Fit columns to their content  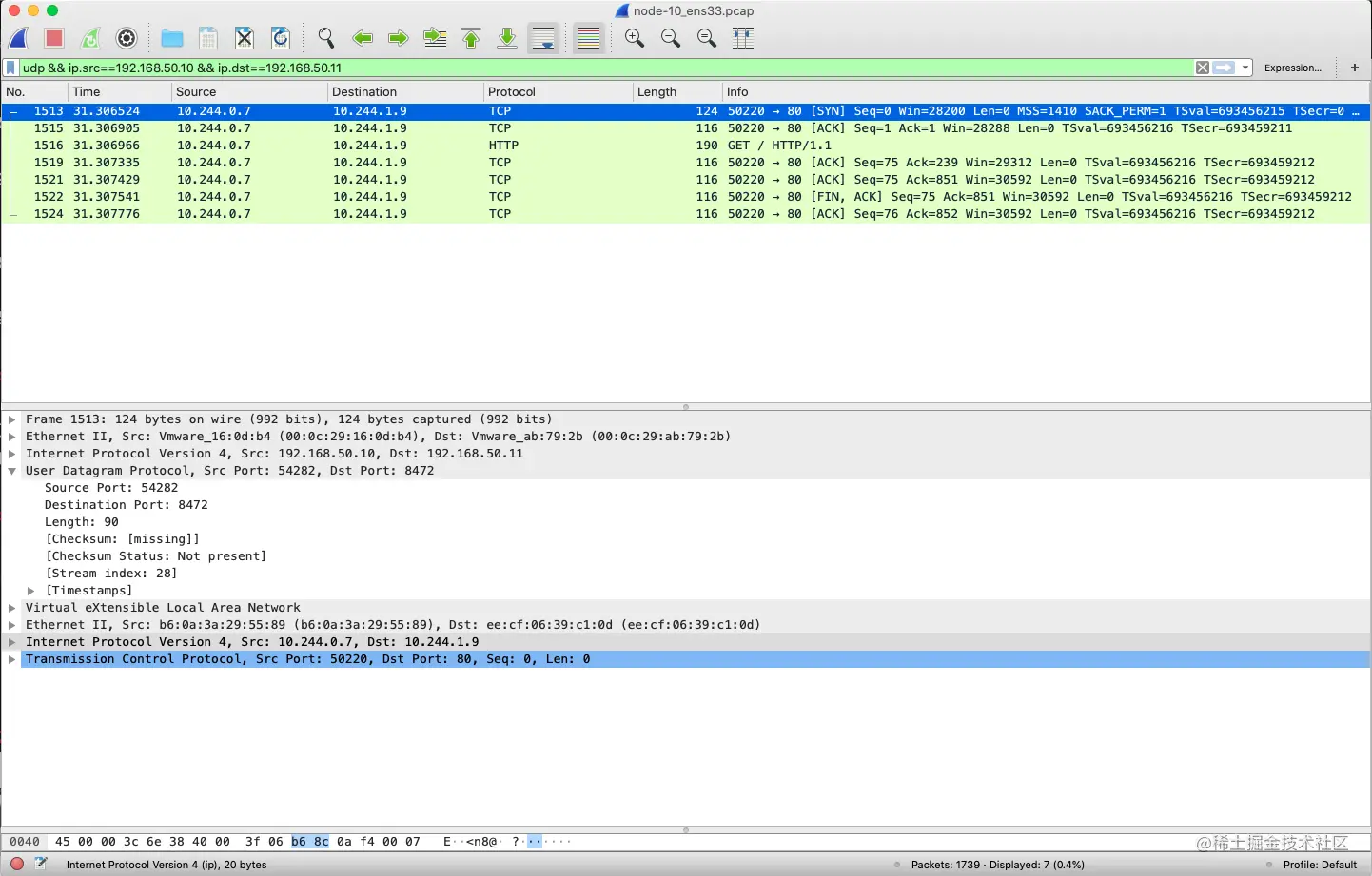click(743, 38)
